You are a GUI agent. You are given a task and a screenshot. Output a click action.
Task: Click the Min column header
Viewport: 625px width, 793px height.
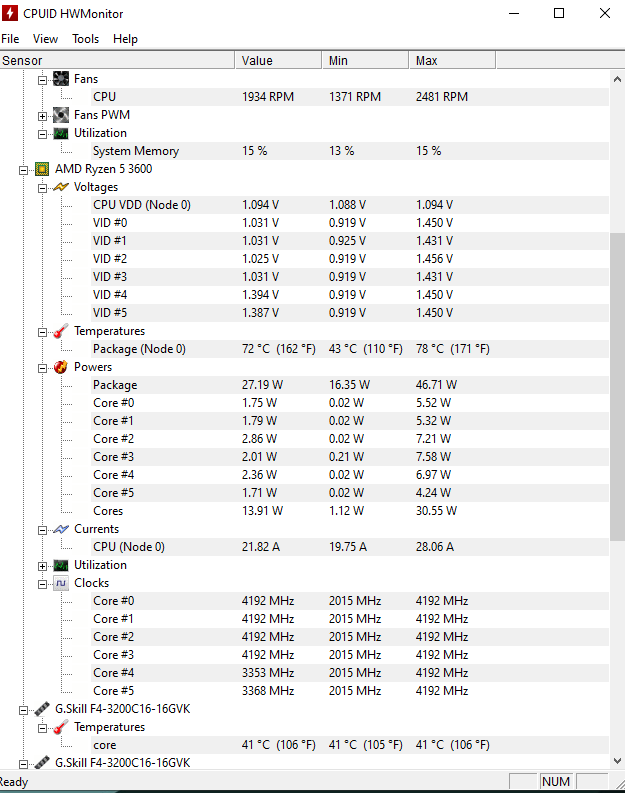click(365, 60)
